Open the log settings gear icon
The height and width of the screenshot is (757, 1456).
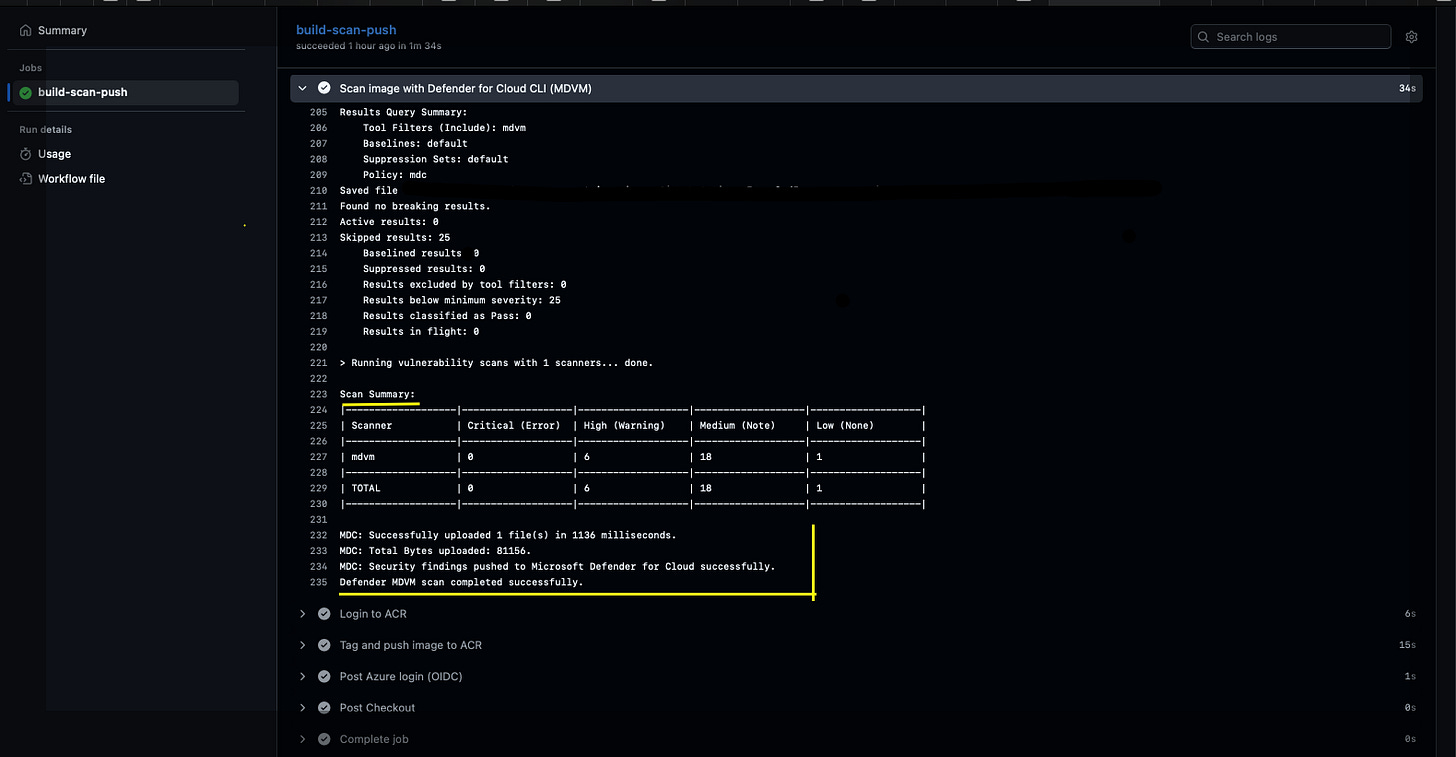pos(1412,37)
